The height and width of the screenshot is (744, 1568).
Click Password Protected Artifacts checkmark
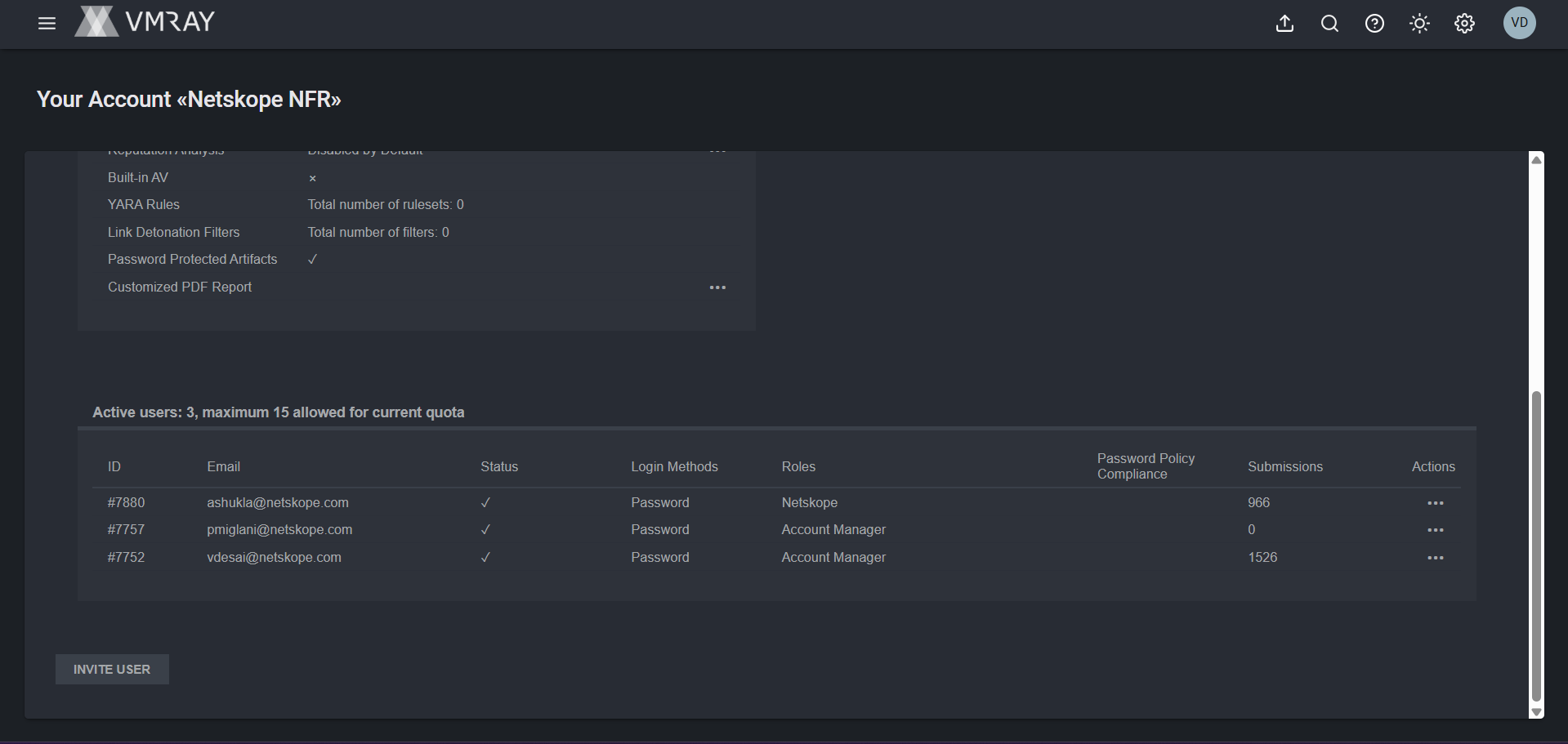[312, 259]
